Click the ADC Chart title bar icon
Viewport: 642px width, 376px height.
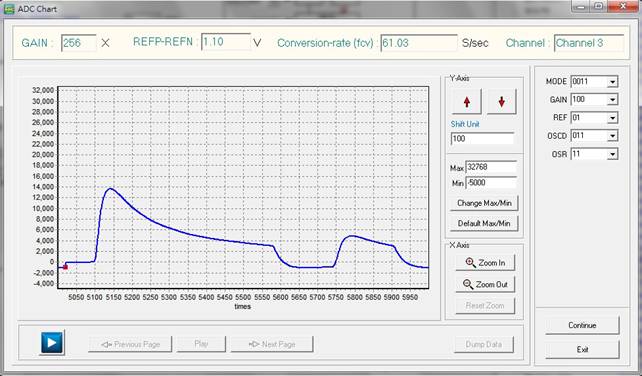pos(9,9)
